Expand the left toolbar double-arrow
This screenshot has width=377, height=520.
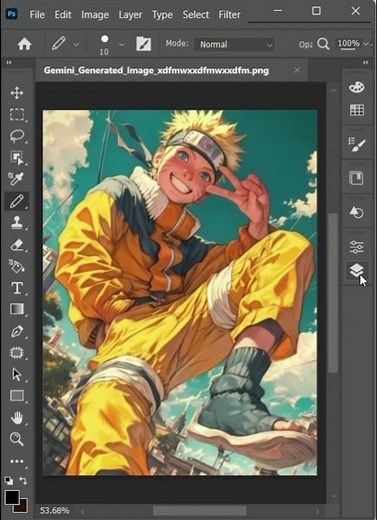click(x=9, y=62)
